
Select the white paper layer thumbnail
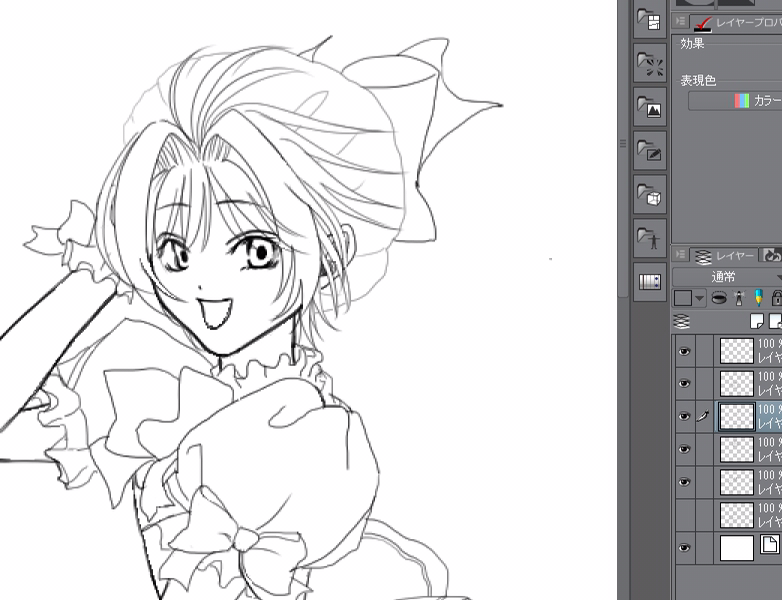click(737, 548)
